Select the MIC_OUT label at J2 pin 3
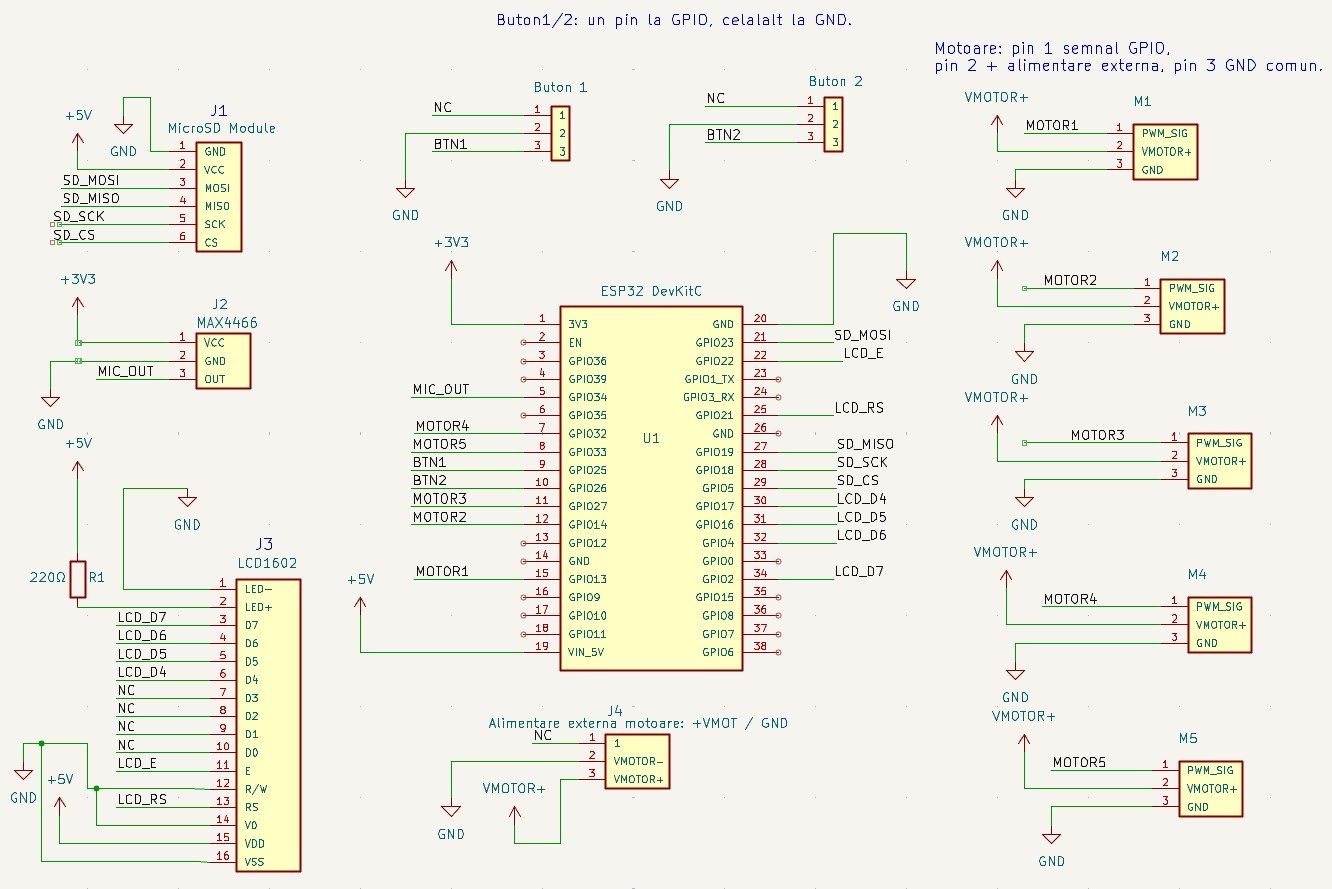The image size is (1332, 889). (126, 371)
